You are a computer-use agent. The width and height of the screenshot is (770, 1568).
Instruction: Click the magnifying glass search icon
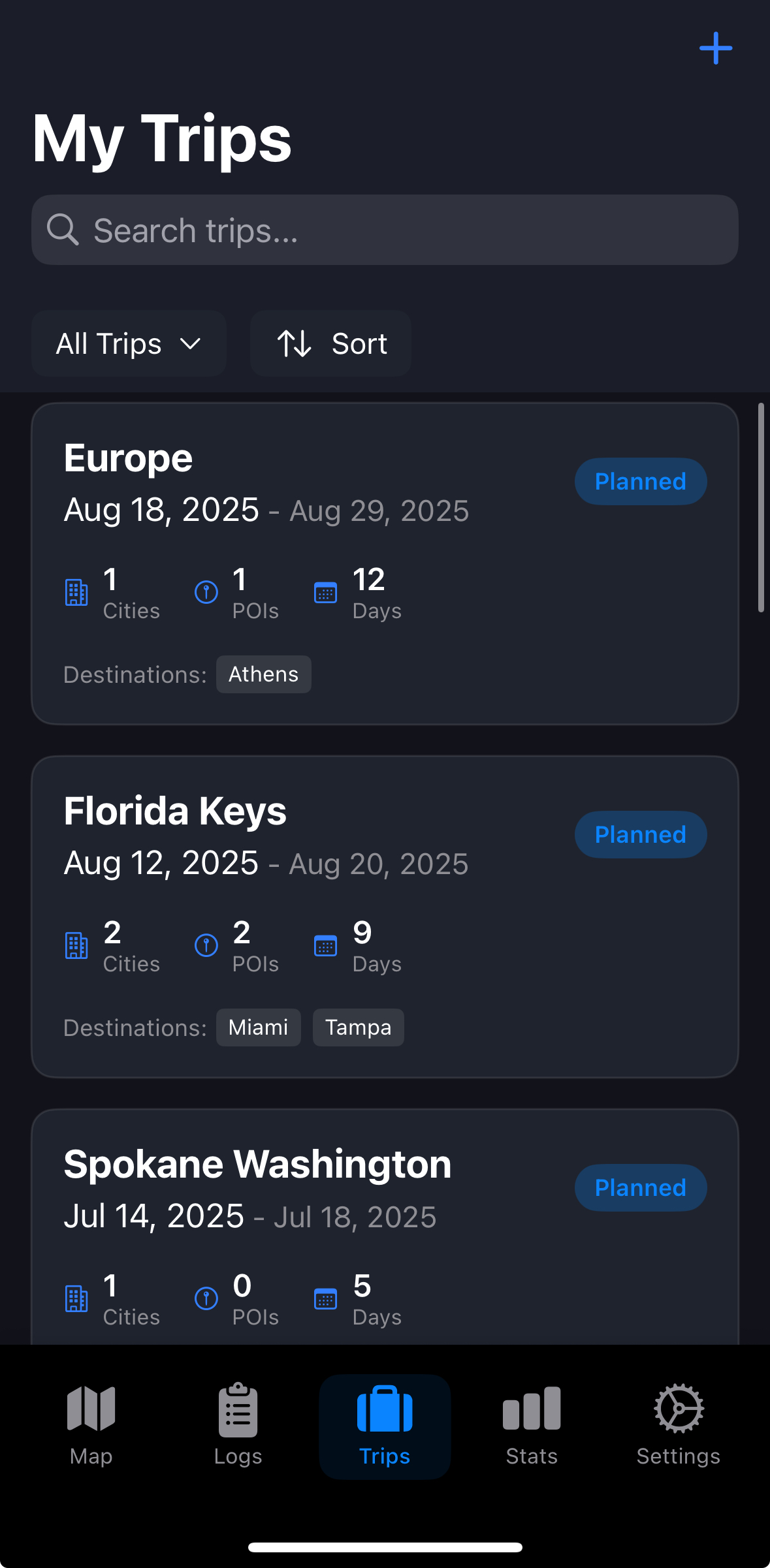pyautogui.click(x=63, y=230)
